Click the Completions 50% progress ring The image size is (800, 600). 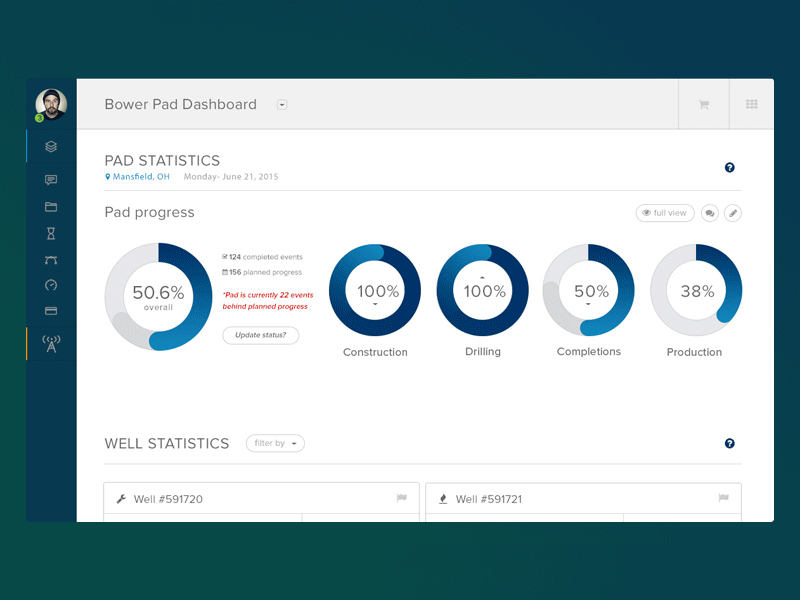pos(589,291)
